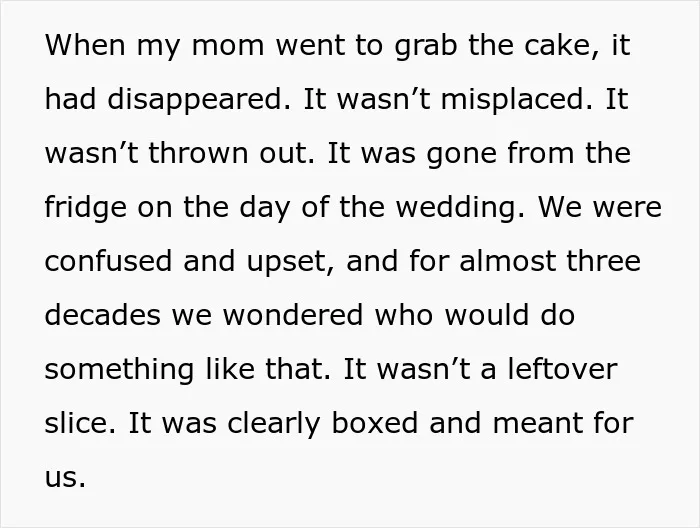Viewport: 700px width, 528px height.
Task: Click the word "gone" in the third line
Action: (x=462, y=156)
